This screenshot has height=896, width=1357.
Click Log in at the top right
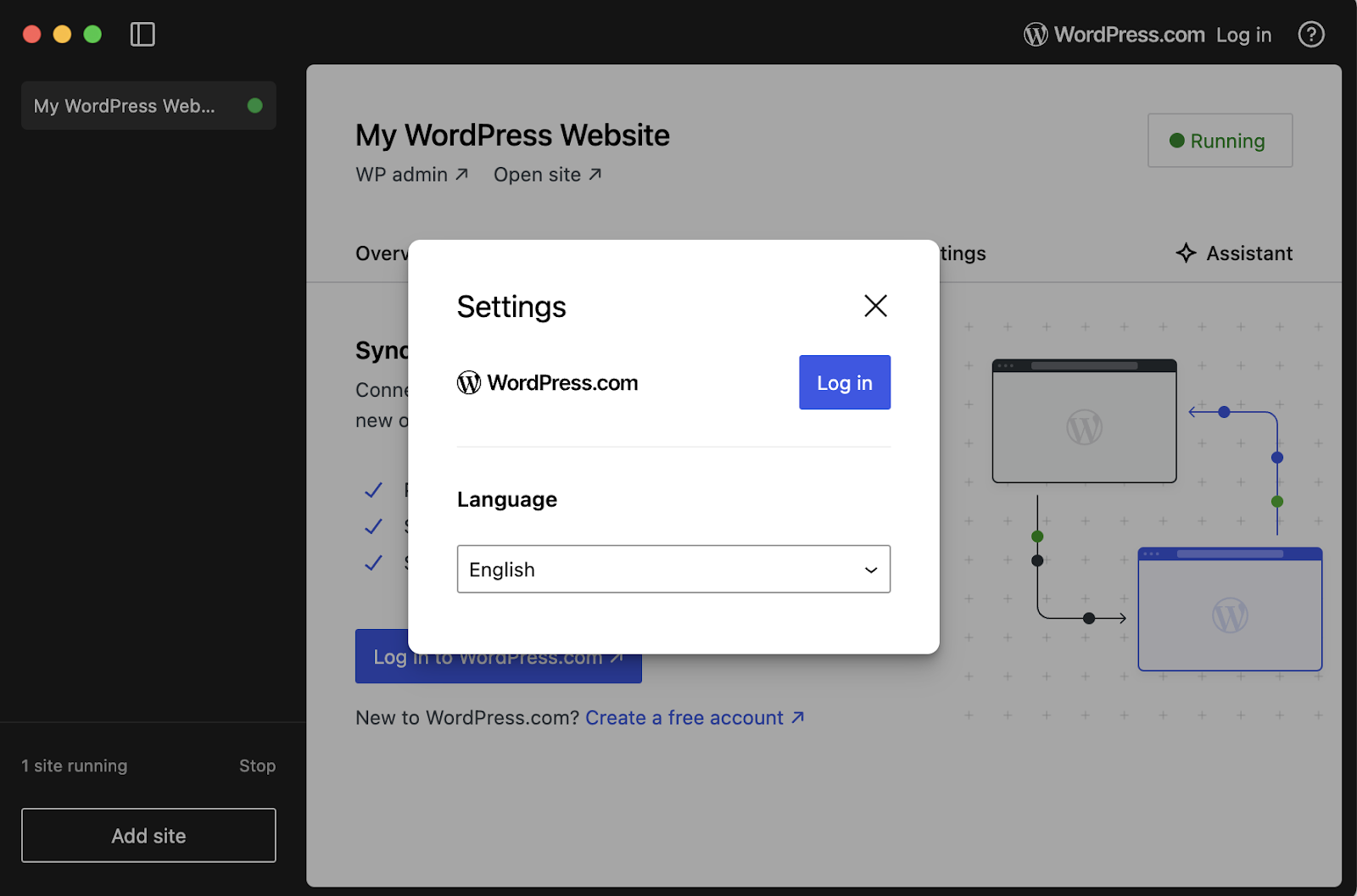pos(1243,34)
